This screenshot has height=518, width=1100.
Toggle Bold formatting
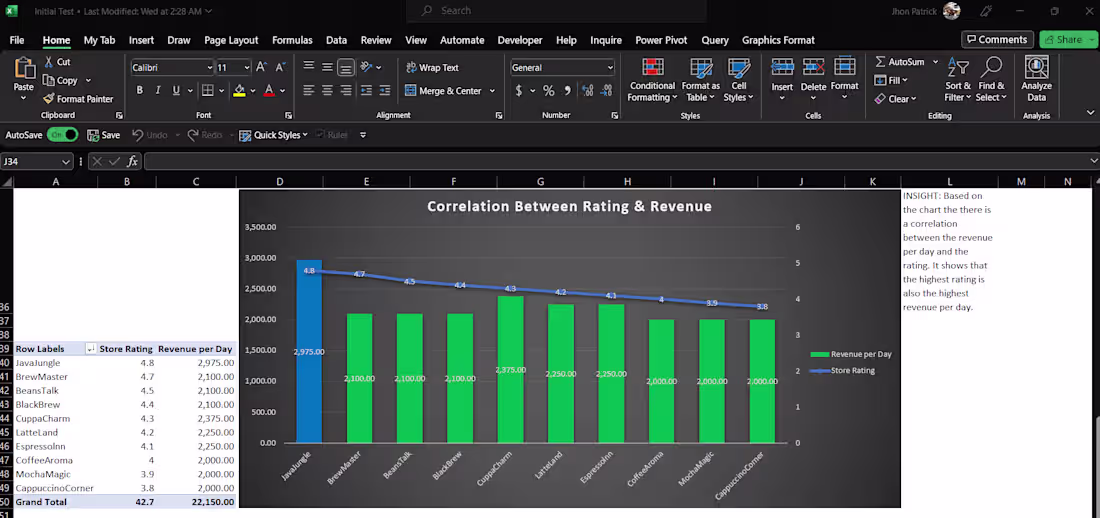[140, 91]
